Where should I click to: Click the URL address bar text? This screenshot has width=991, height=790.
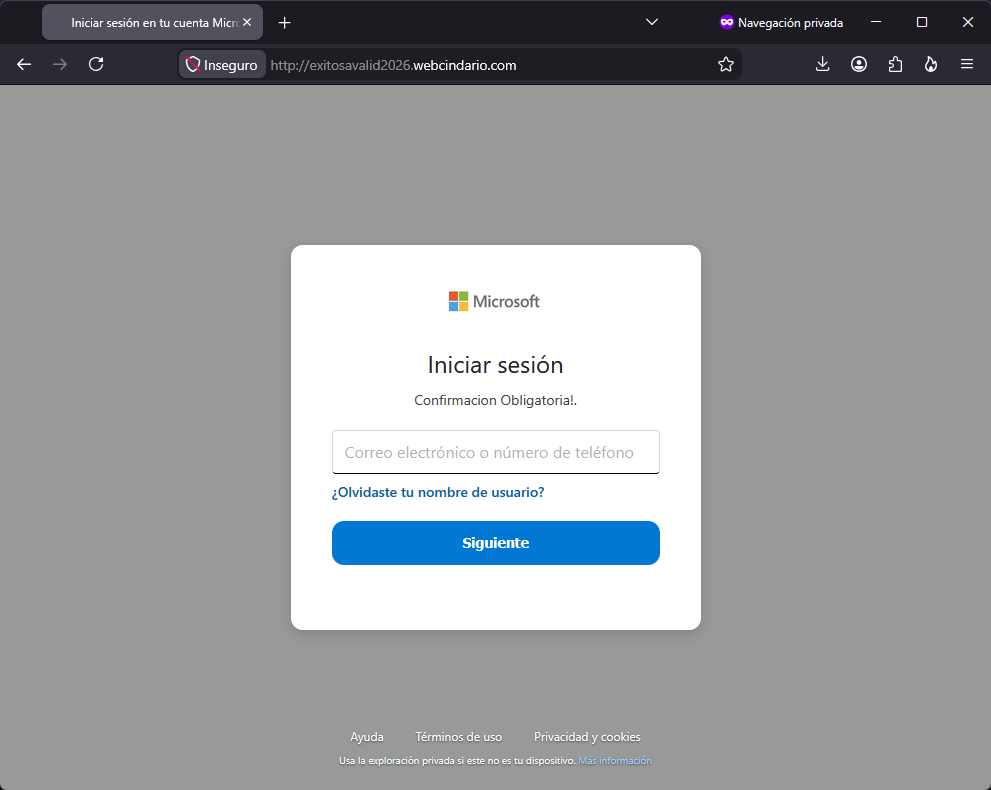tap(393, 65)
